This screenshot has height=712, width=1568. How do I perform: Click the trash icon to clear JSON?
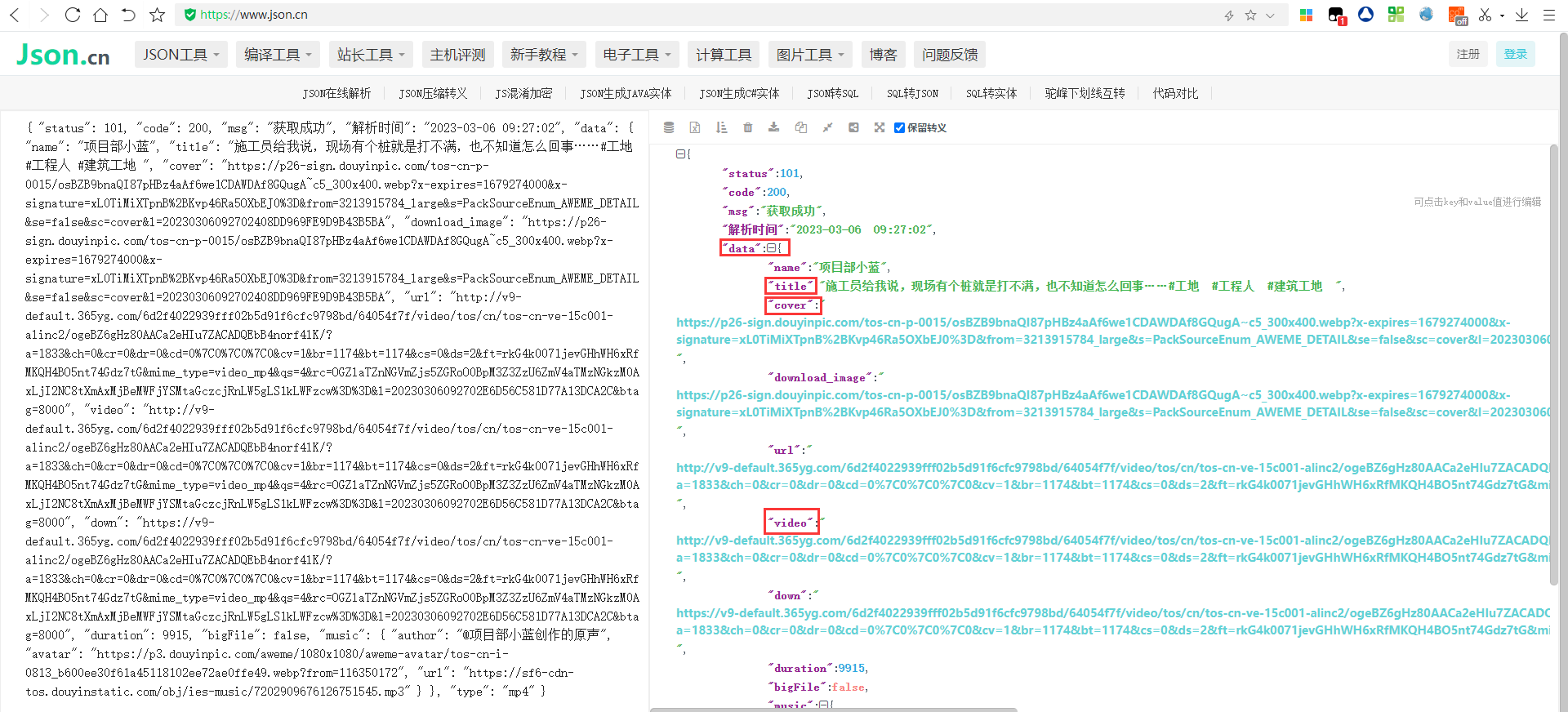(x=748, y=127)
